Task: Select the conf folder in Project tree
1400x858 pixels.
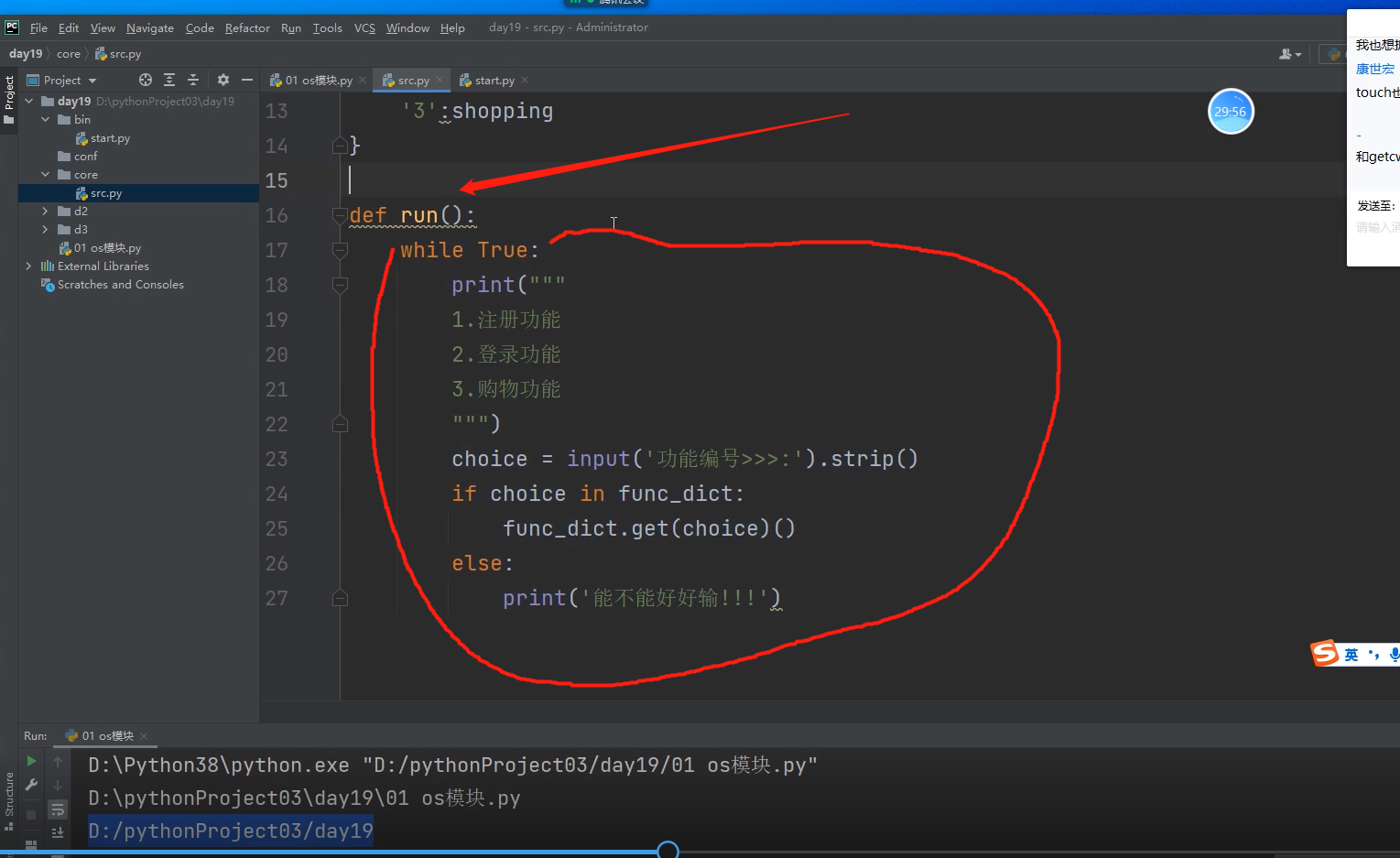Action: tap(85, 157)
